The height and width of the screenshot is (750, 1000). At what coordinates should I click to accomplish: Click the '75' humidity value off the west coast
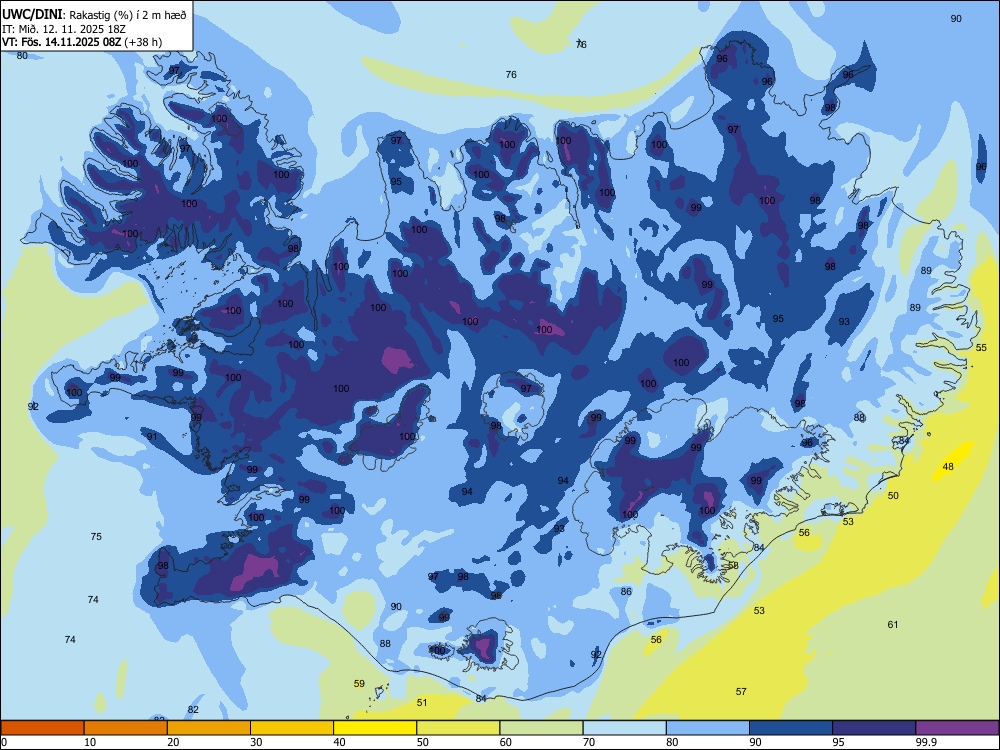(x=96, y=536)
